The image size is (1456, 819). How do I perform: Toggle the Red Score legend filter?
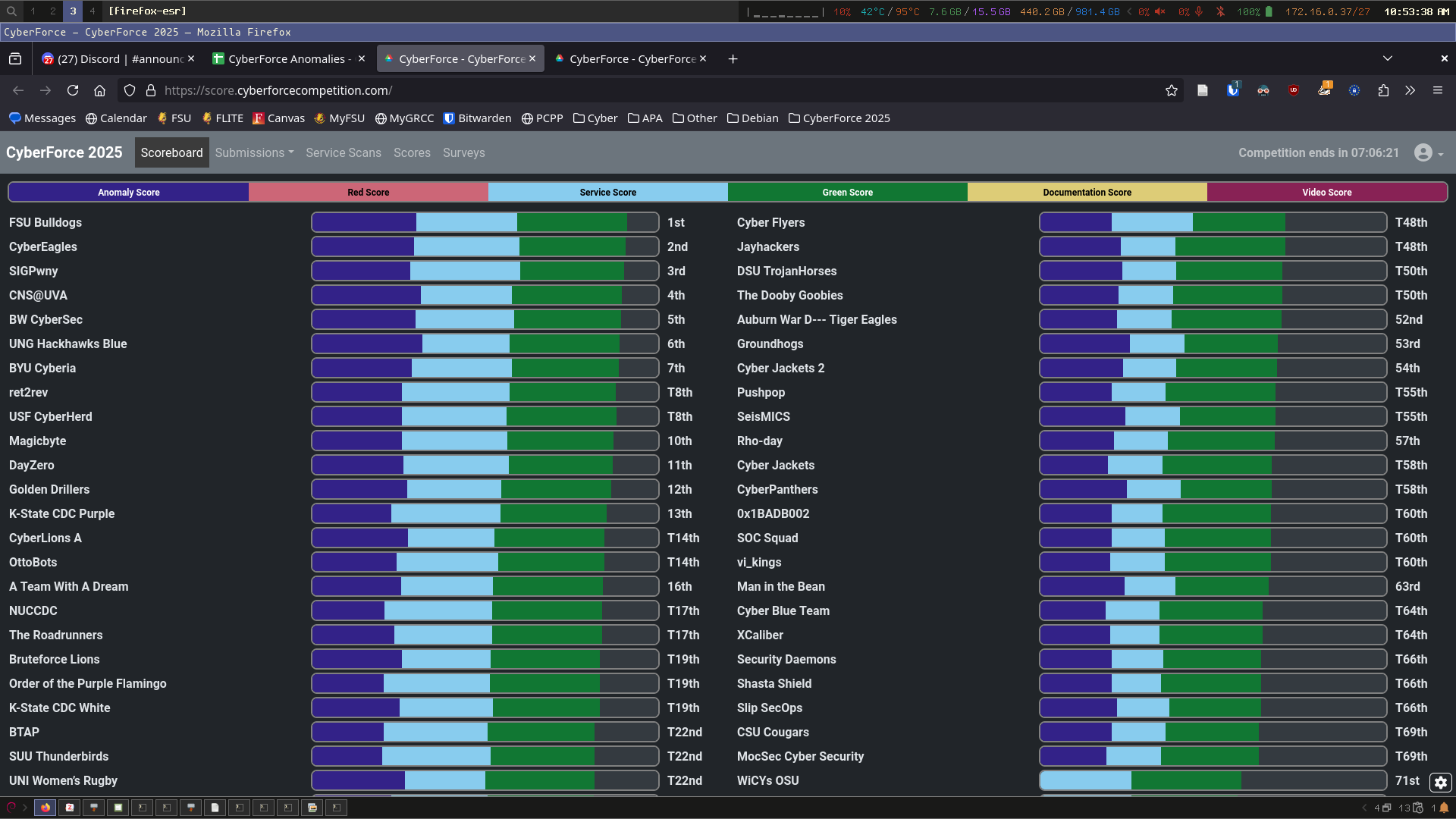coord(368,193)
